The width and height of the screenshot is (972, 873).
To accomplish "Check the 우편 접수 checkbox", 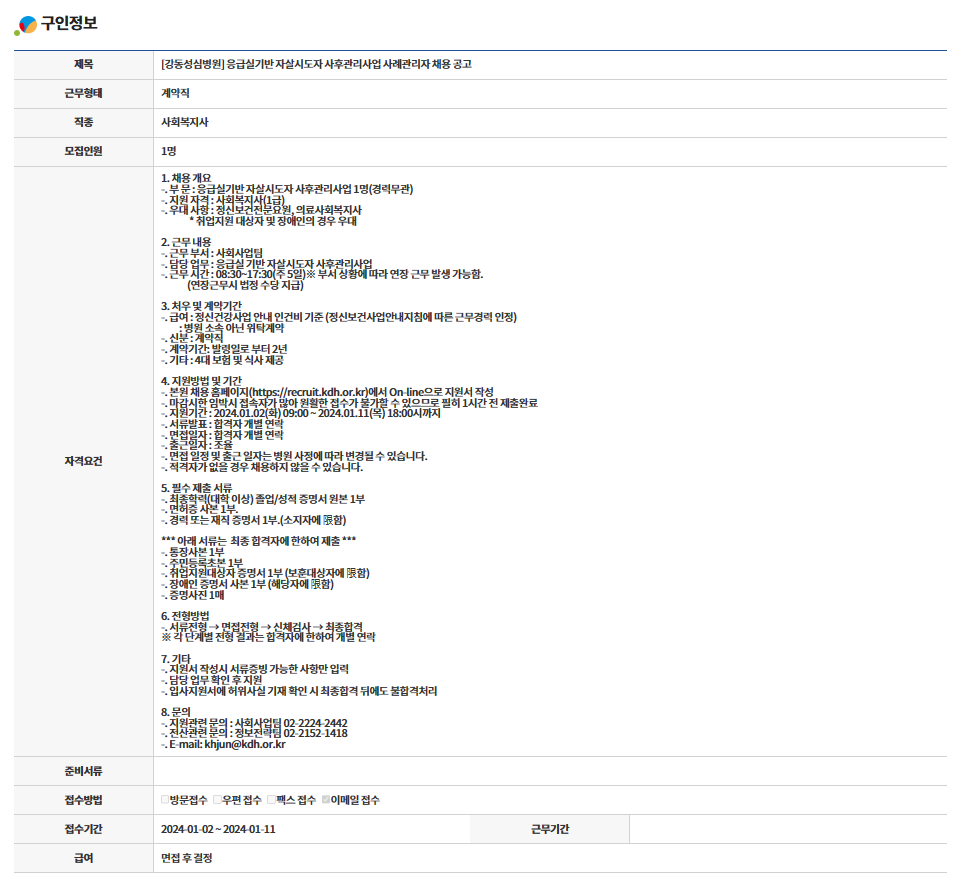I will tap(218, 800).
